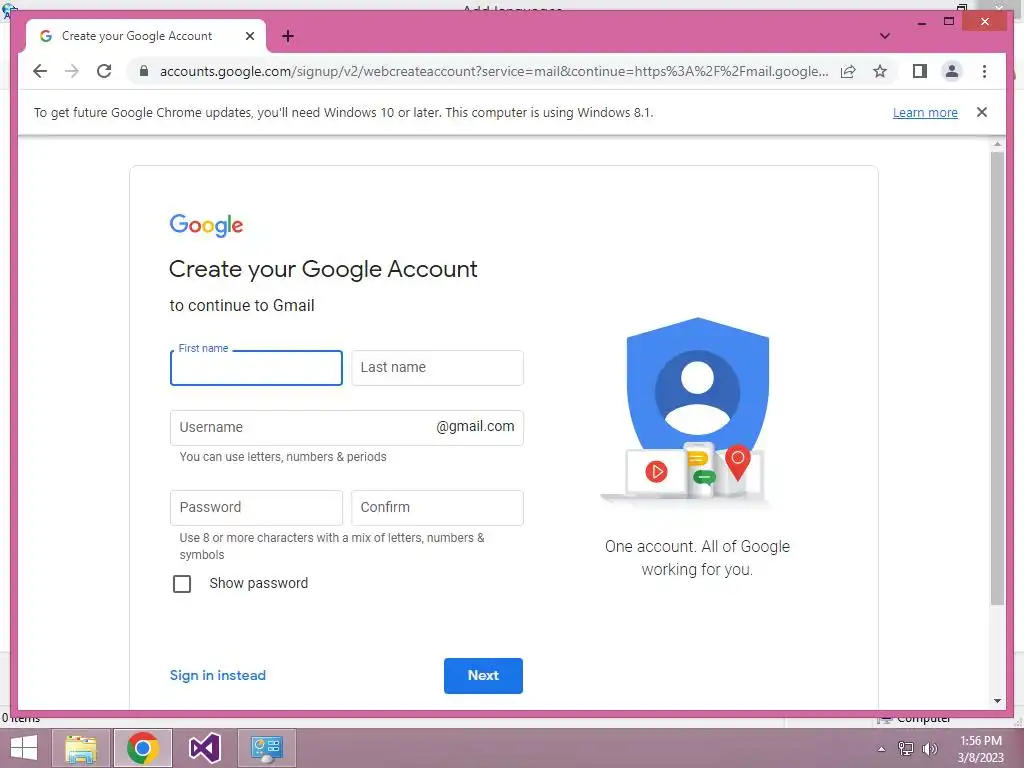Image resolution: width=1024 pixels, height=768 pixels.
Task: Open the Chrome profile avatar menu
Action: pyautogui.click(x=952, y=71)
